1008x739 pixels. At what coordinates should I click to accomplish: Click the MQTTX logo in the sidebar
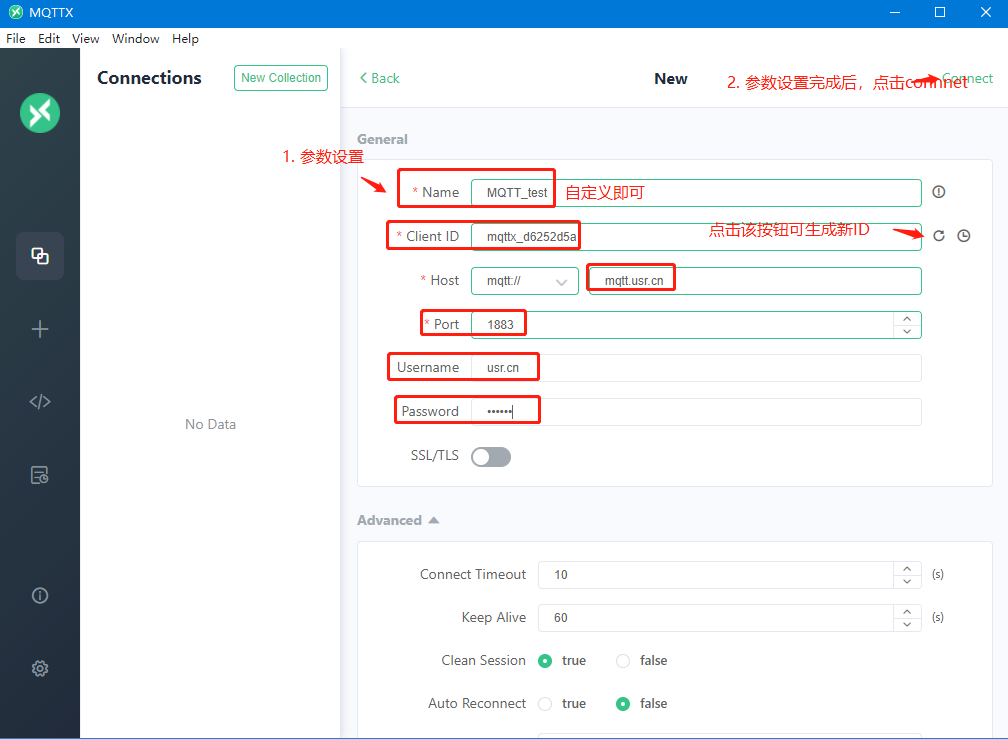pos(40,112)
